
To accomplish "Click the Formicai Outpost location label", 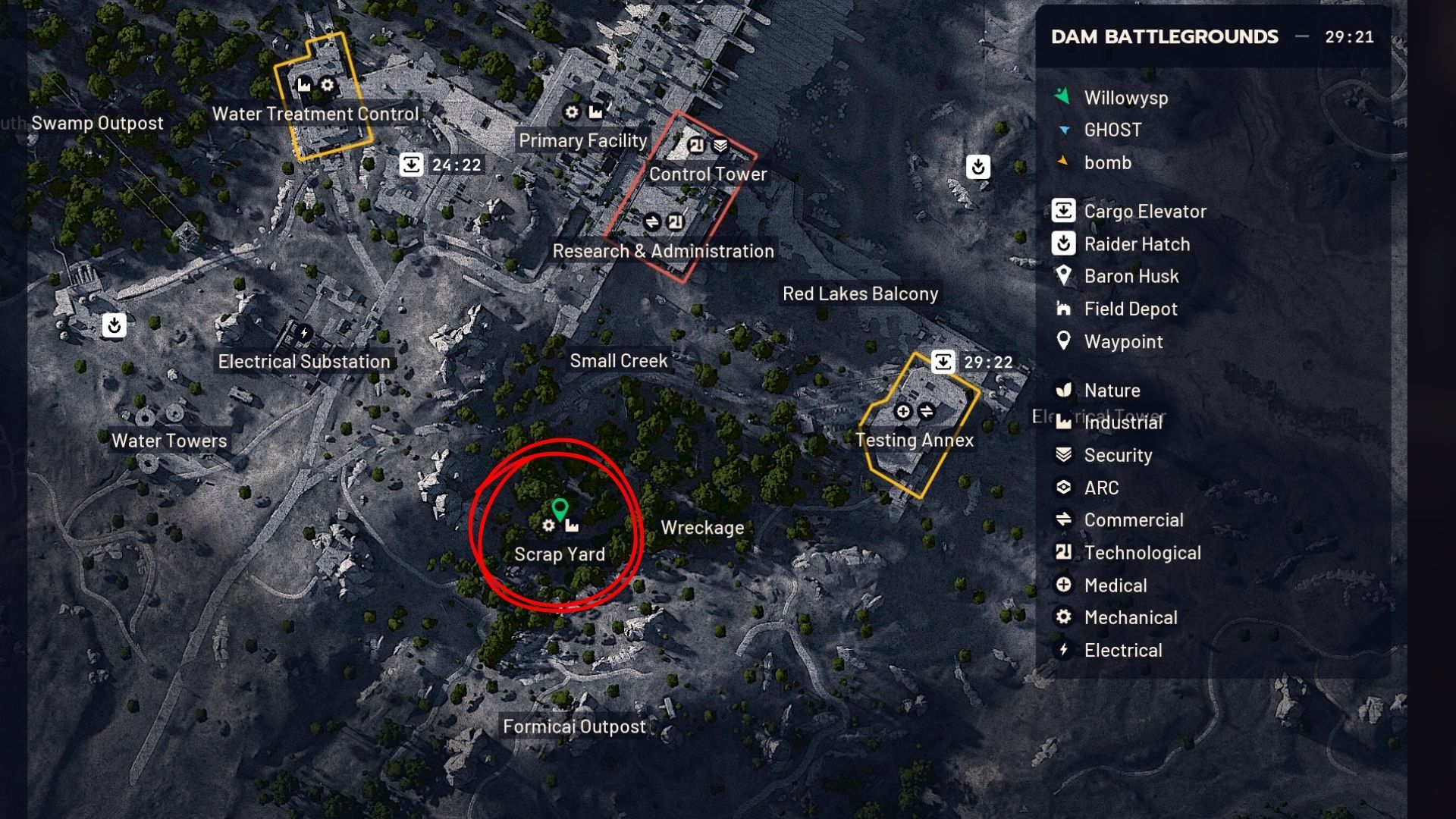I will 574,726.
